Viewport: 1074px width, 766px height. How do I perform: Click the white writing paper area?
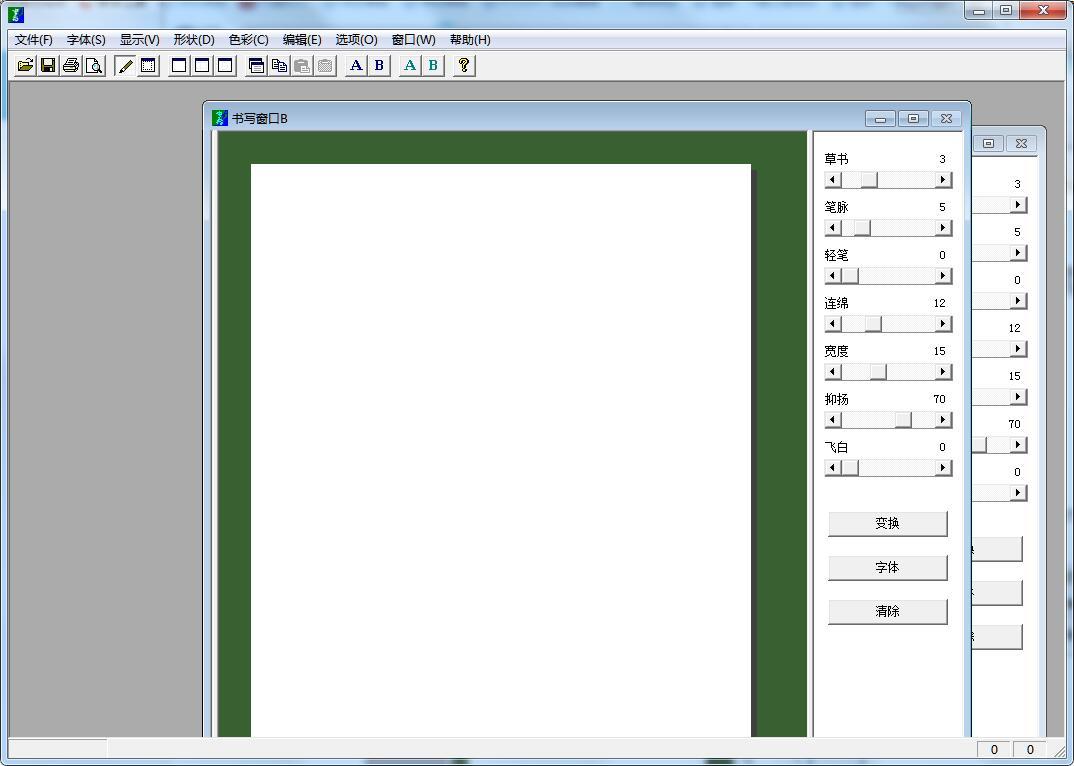[x=500, y=450]
